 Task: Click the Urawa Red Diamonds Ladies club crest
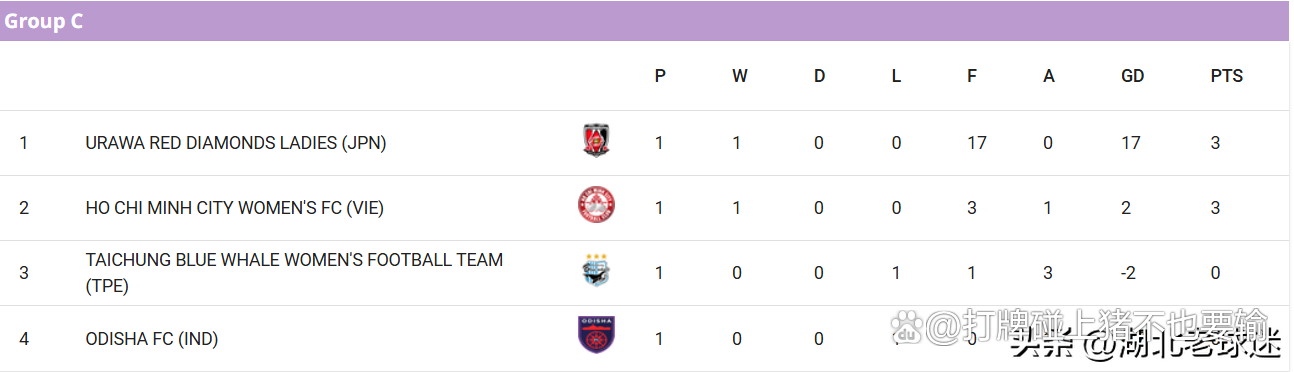[596, 140]
